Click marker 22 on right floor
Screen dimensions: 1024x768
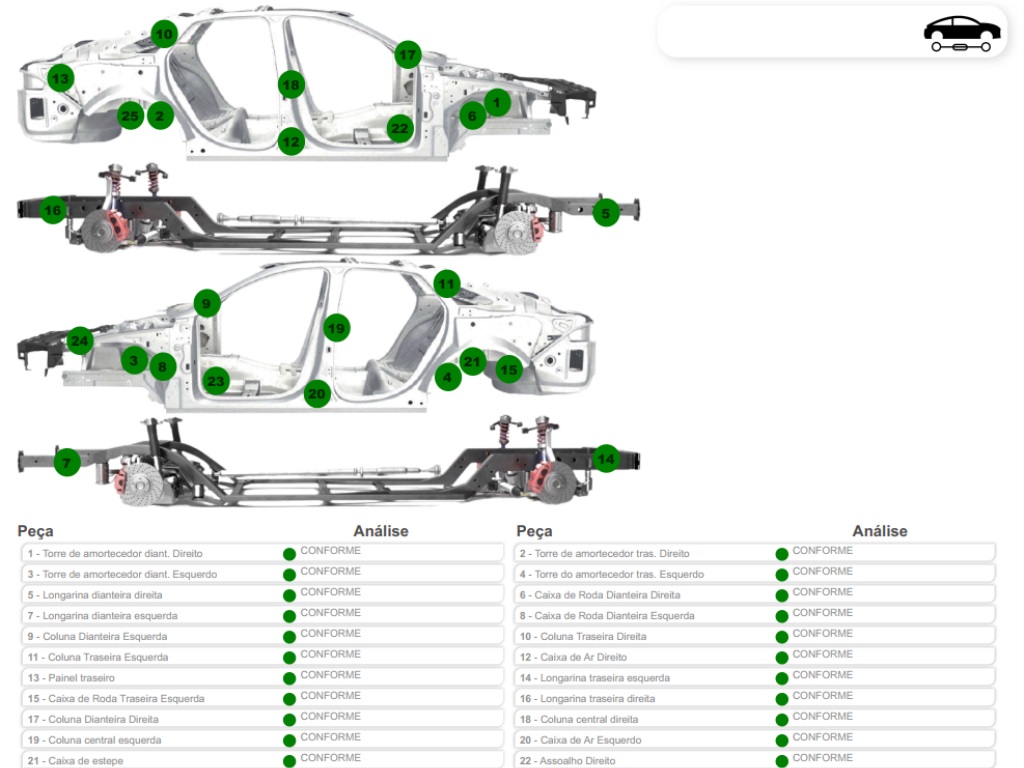400,128
